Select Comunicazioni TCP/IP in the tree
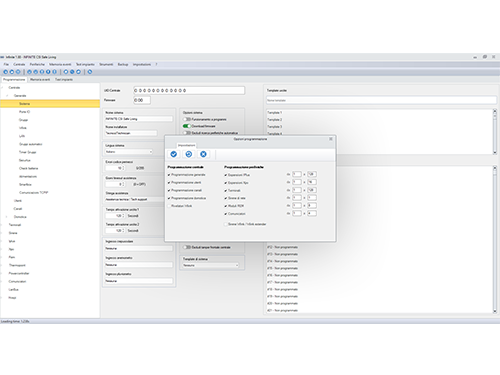Screen dimensions: 500x375 tap(33, 193)
